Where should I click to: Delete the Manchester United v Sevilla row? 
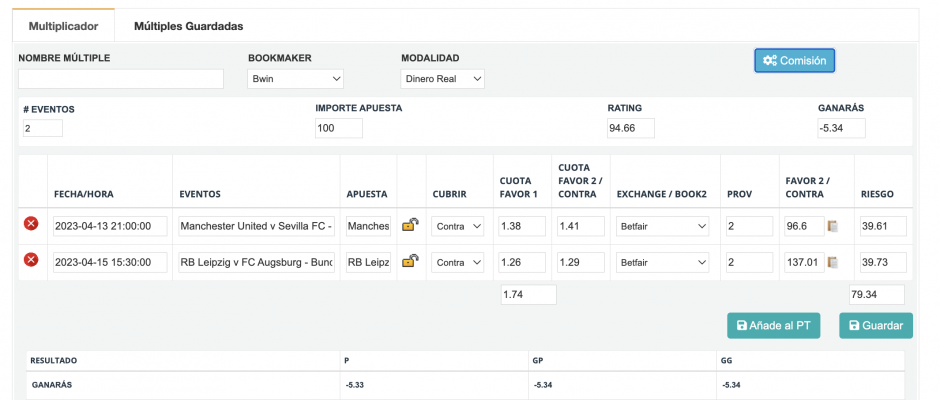[31, 226]
